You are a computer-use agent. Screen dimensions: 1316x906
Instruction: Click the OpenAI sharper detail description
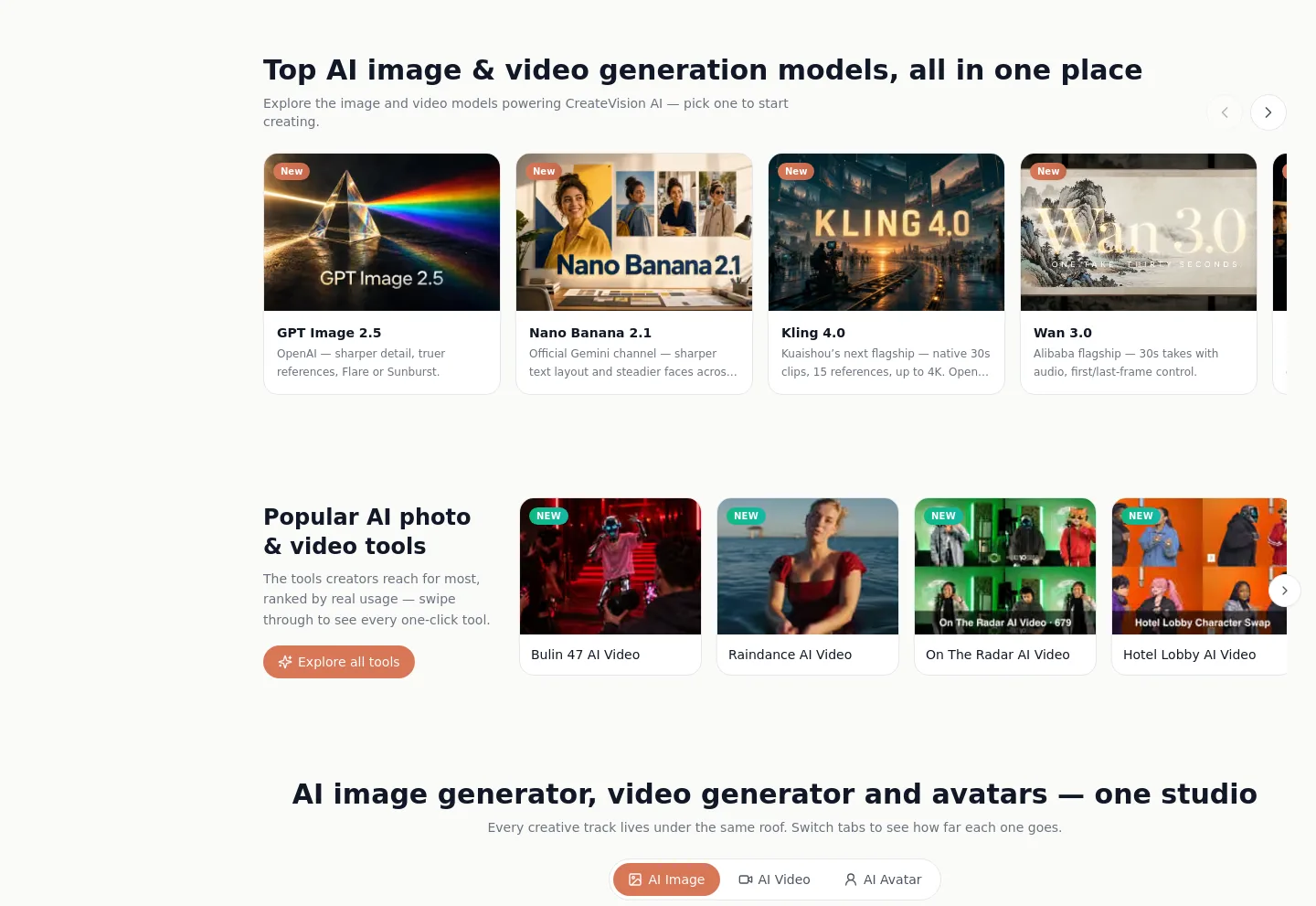coord(361,363)
